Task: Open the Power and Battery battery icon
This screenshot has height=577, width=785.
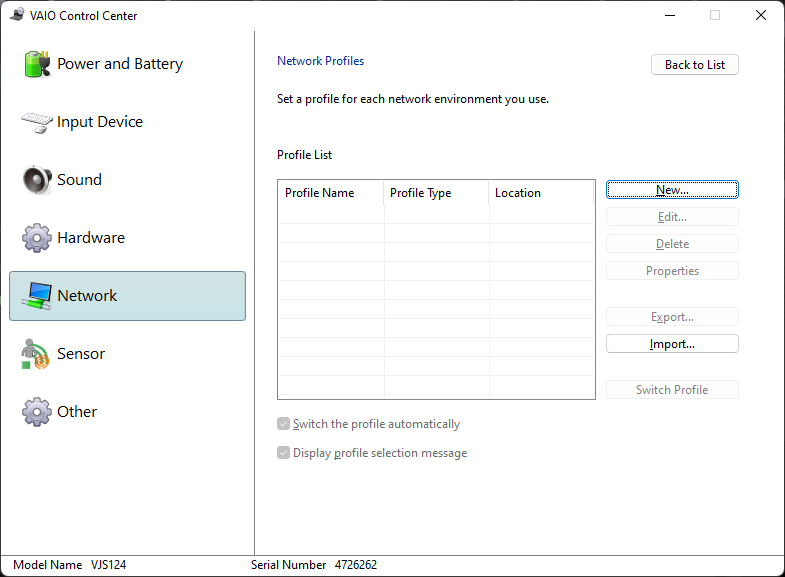Action: [38, 64]
